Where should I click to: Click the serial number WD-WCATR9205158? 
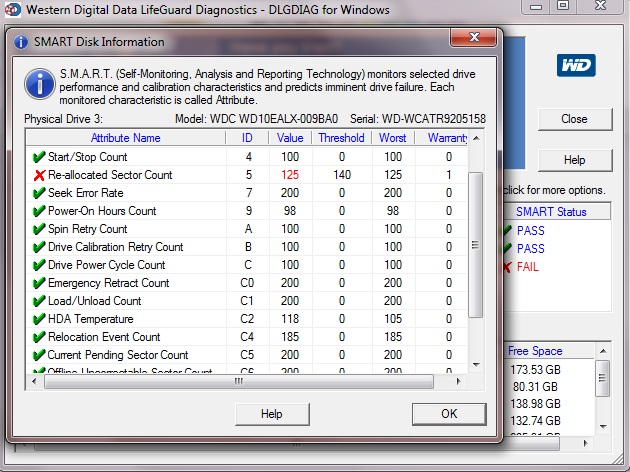(x=434, y=119)
